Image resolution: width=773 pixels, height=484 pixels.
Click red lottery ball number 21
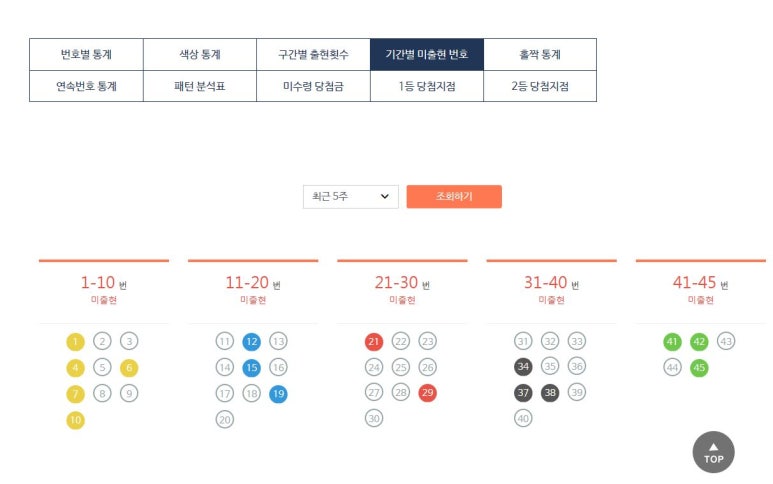(374, 341)
